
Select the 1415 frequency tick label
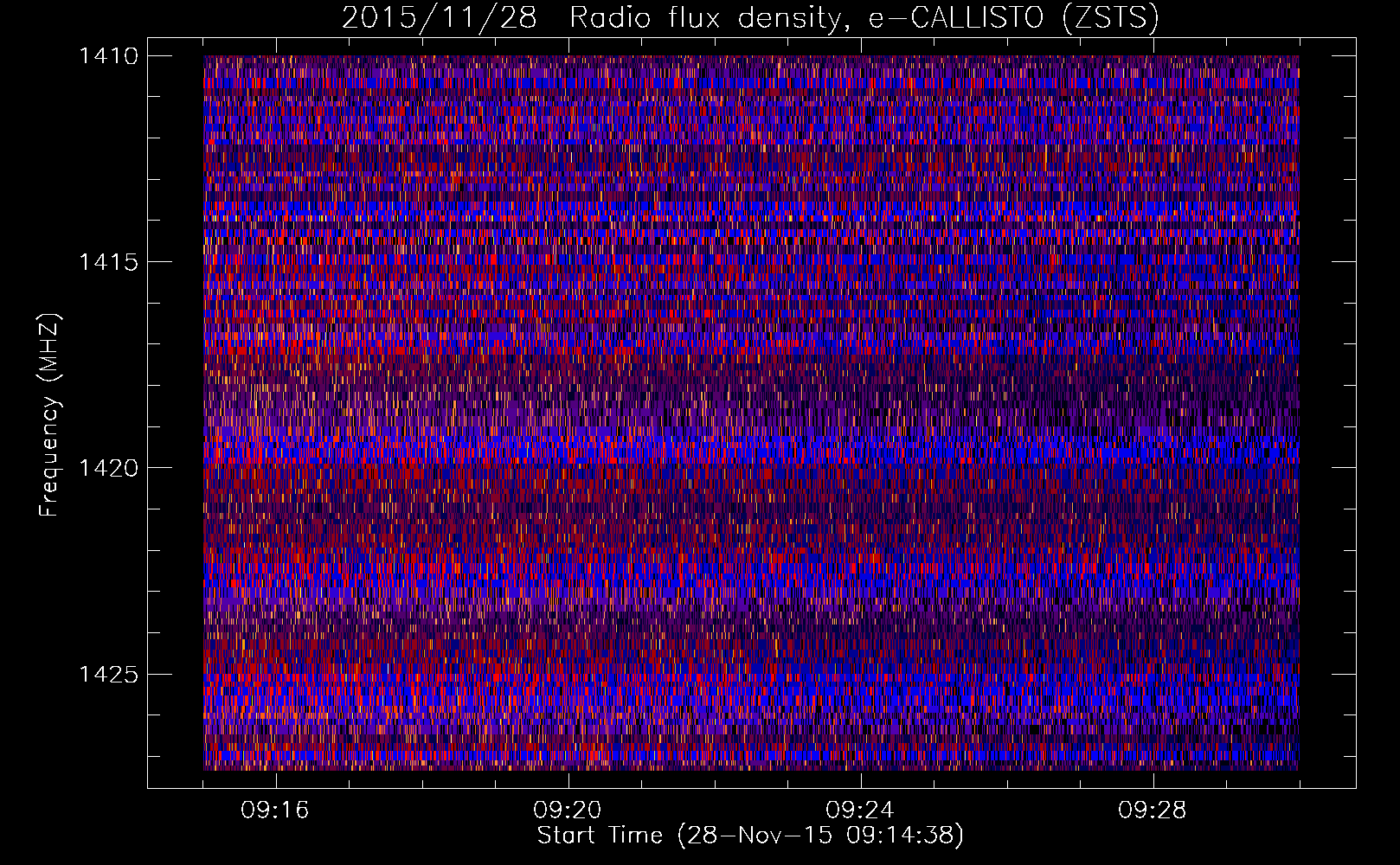108,262
